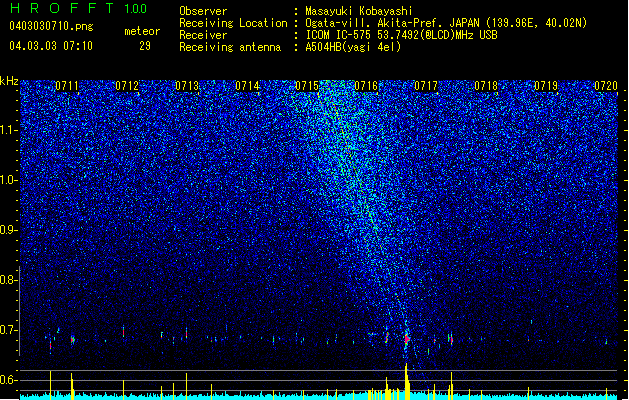Click the 0.9 kHz frequency label
Viewport: 629px width, 400px height.
click(8, 230)
